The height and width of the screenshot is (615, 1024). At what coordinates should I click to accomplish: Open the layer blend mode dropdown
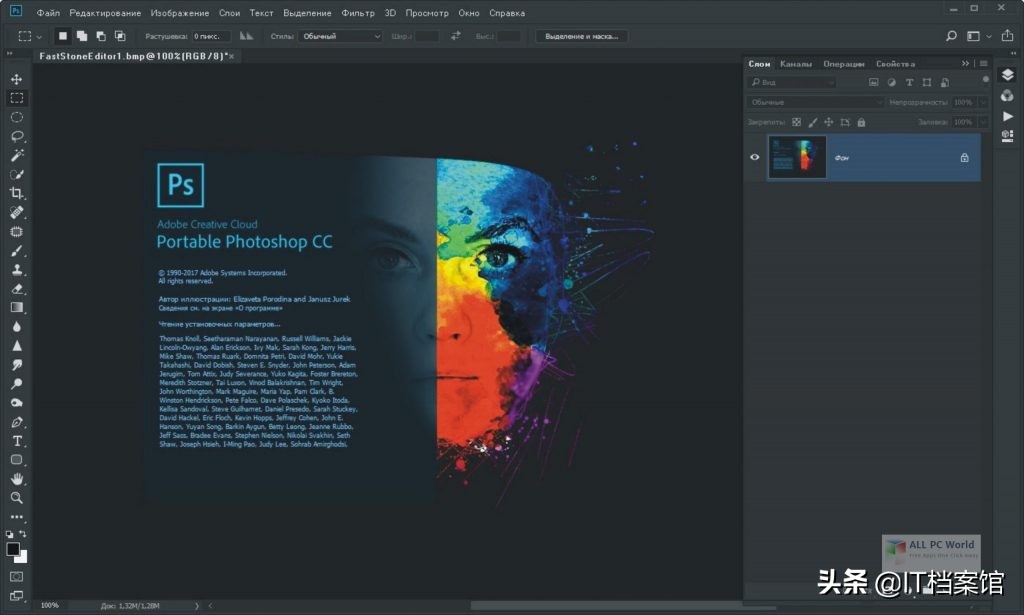coord(816,102)
